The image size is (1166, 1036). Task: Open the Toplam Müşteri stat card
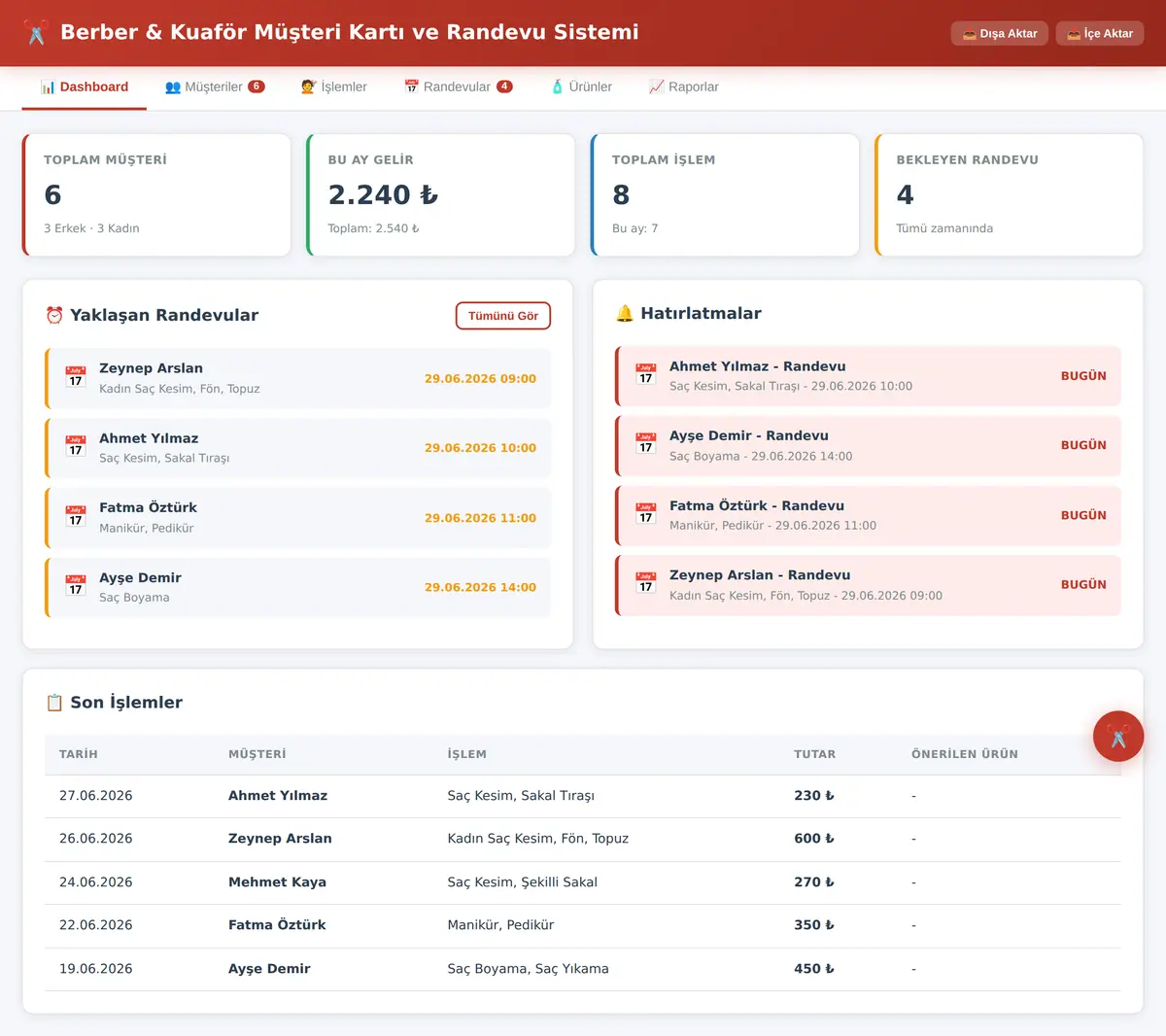(x=156, y=195)
